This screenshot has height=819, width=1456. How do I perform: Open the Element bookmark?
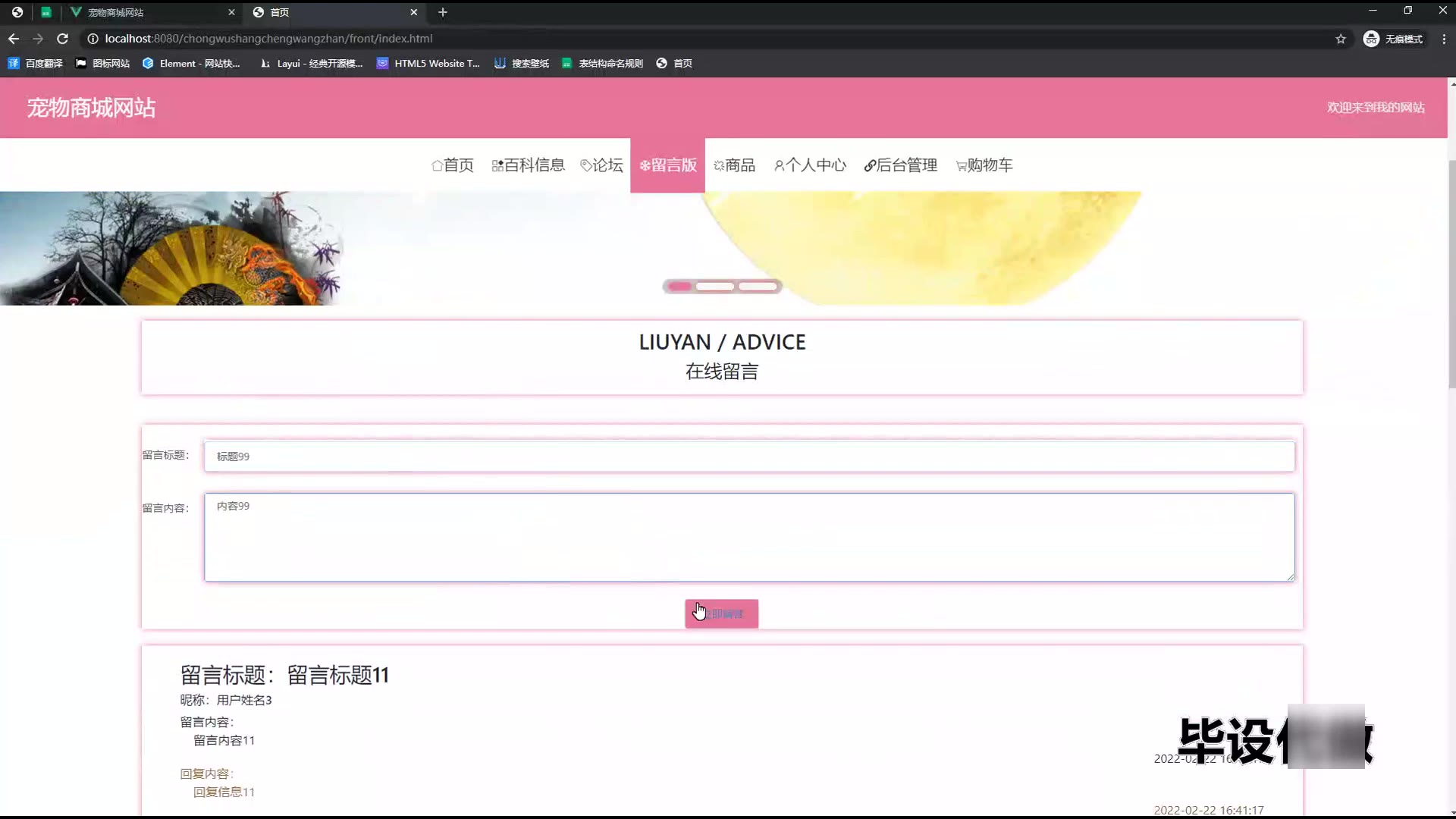coord(191,64)
